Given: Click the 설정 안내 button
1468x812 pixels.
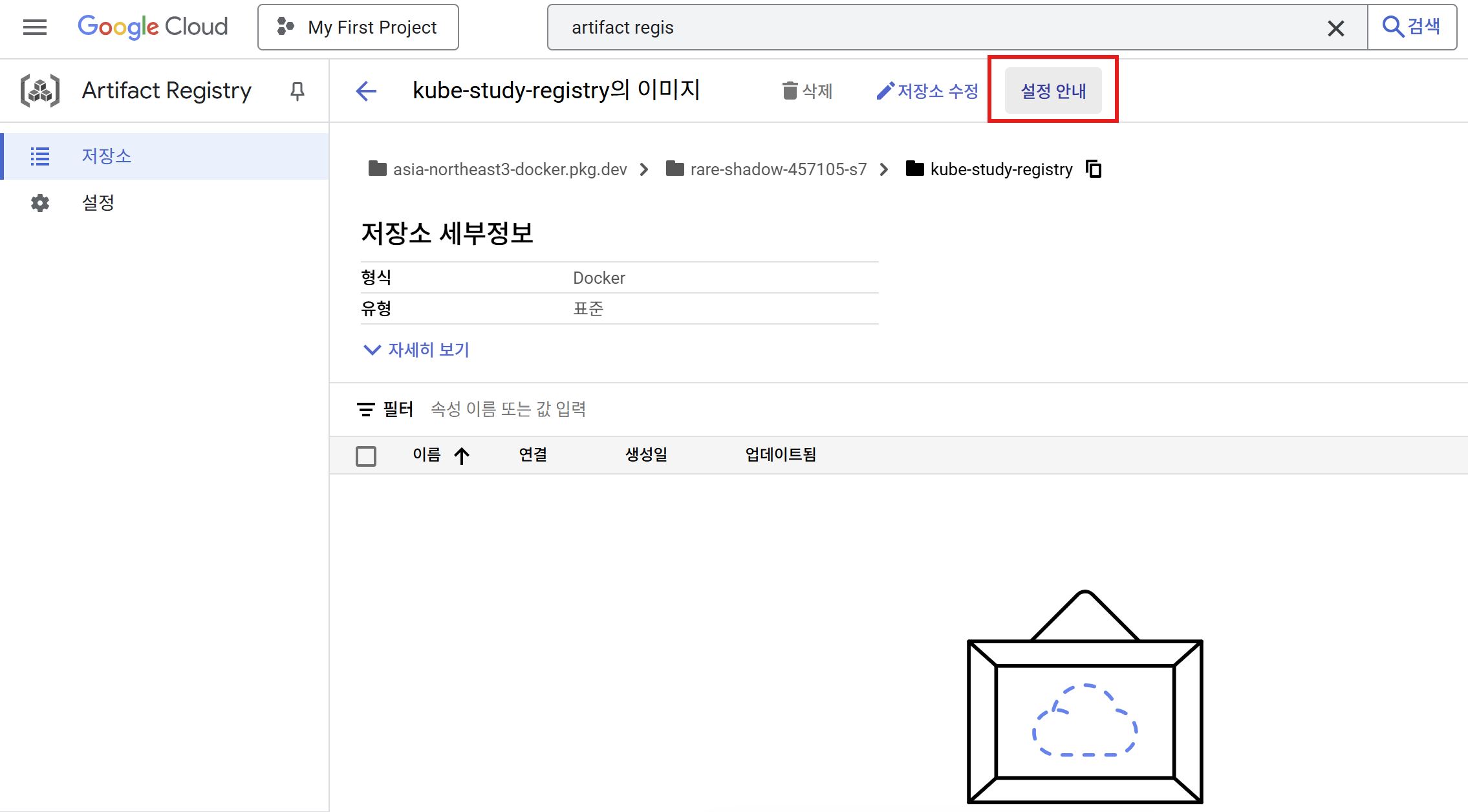Looking at the screenshot, I should pos(1053,91).
